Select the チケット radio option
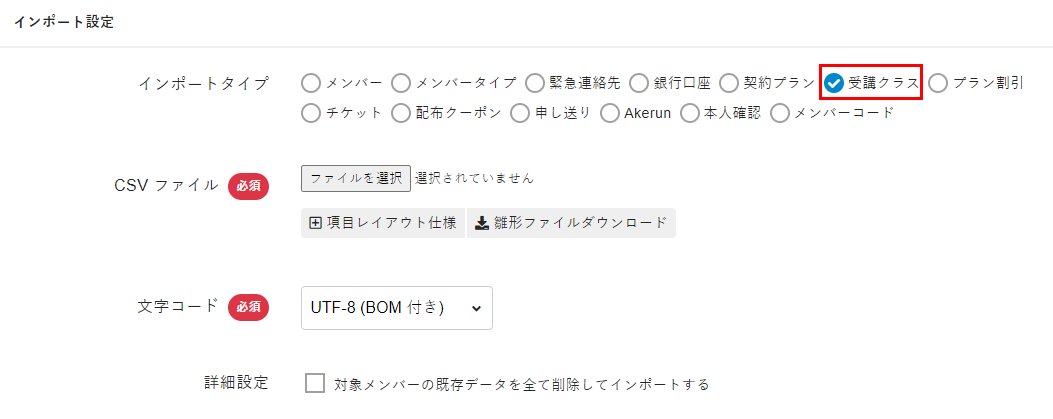Screen dimensions: 1053x419 point(311,113)
